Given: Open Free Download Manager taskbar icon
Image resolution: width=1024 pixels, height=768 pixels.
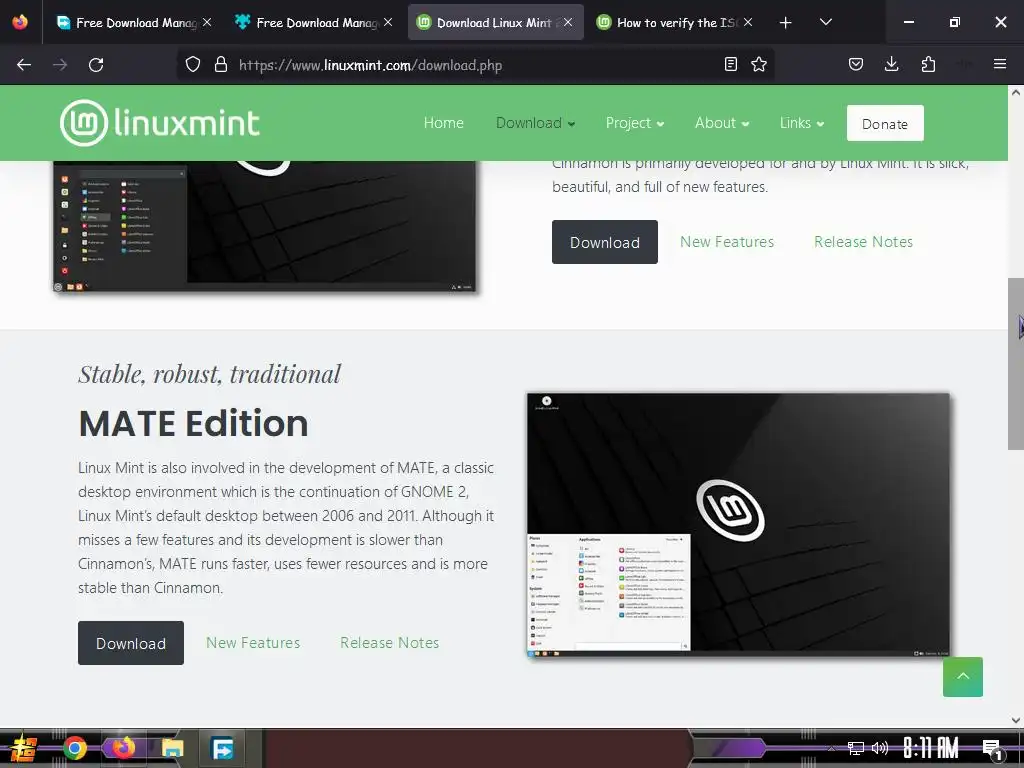Looking at the screenshot, I should [x=222, y=748].
